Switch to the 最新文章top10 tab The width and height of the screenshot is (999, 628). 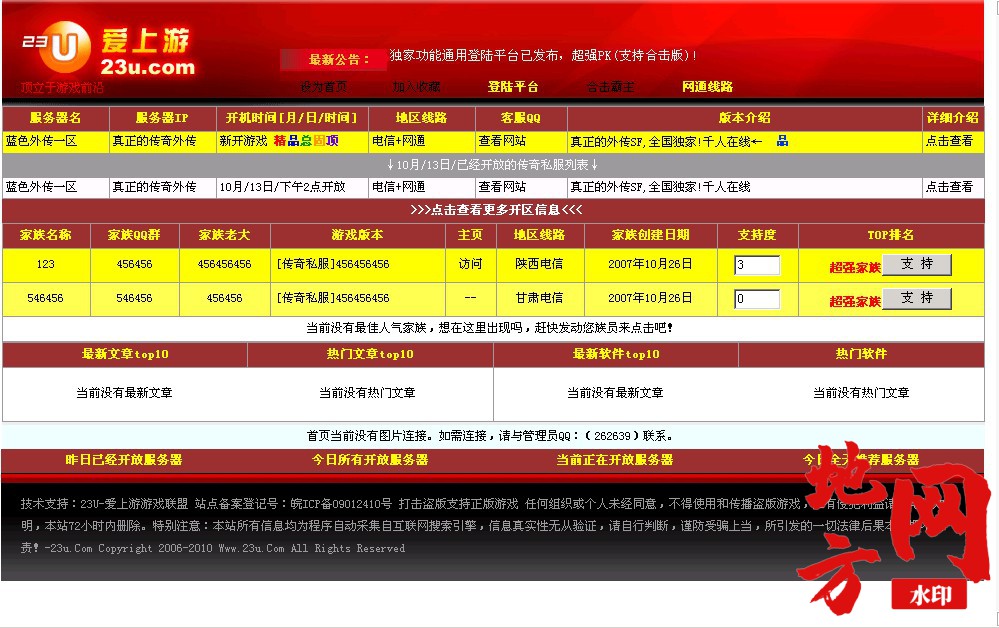[125, 354]
